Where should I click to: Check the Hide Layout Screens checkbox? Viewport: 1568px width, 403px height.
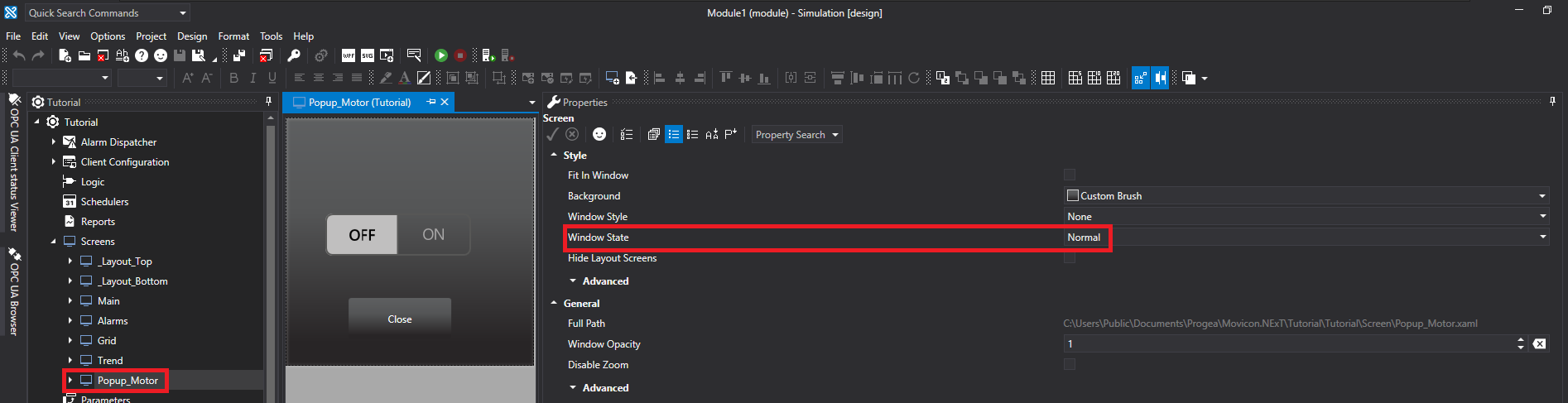(x=1070, y=257)
